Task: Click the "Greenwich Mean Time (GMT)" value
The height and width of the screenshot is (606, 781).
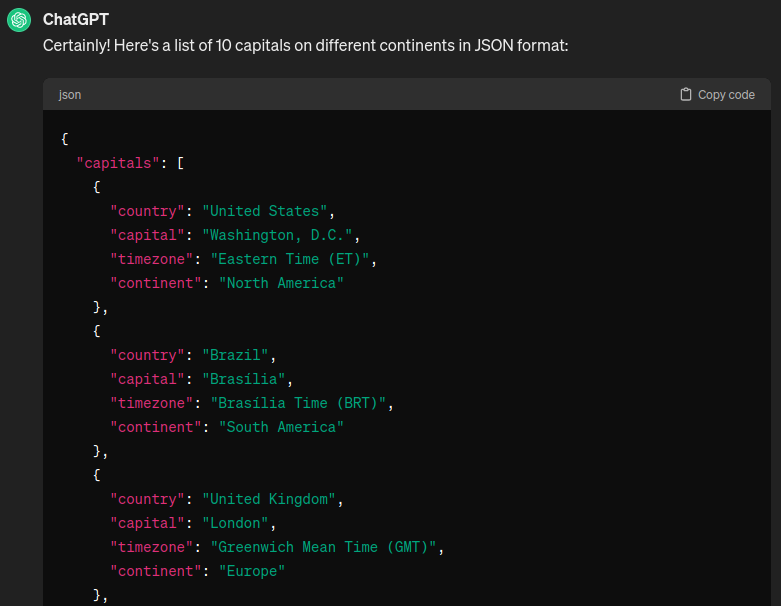Action: pyautogui.click(x=326, y=547)
